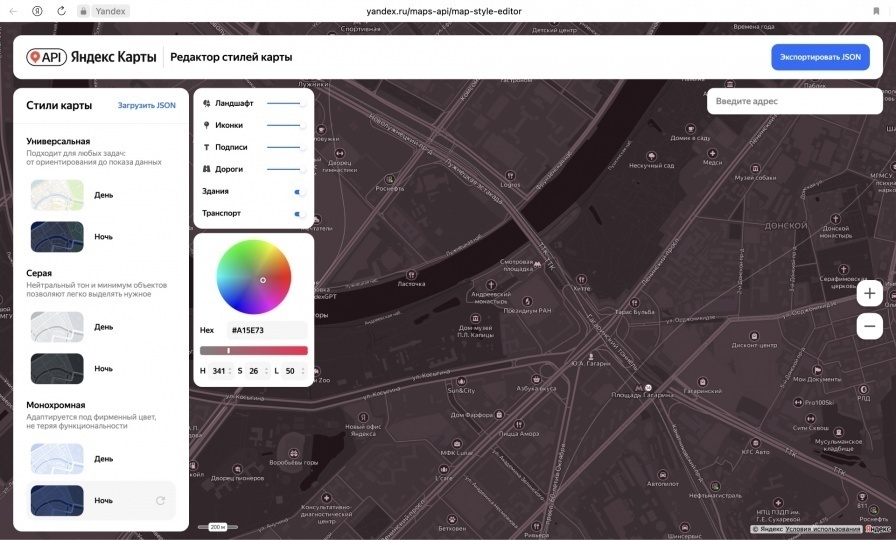Click the Logos restaurant icon on map
The image size is (896, 540).
[x=510, y=175]
